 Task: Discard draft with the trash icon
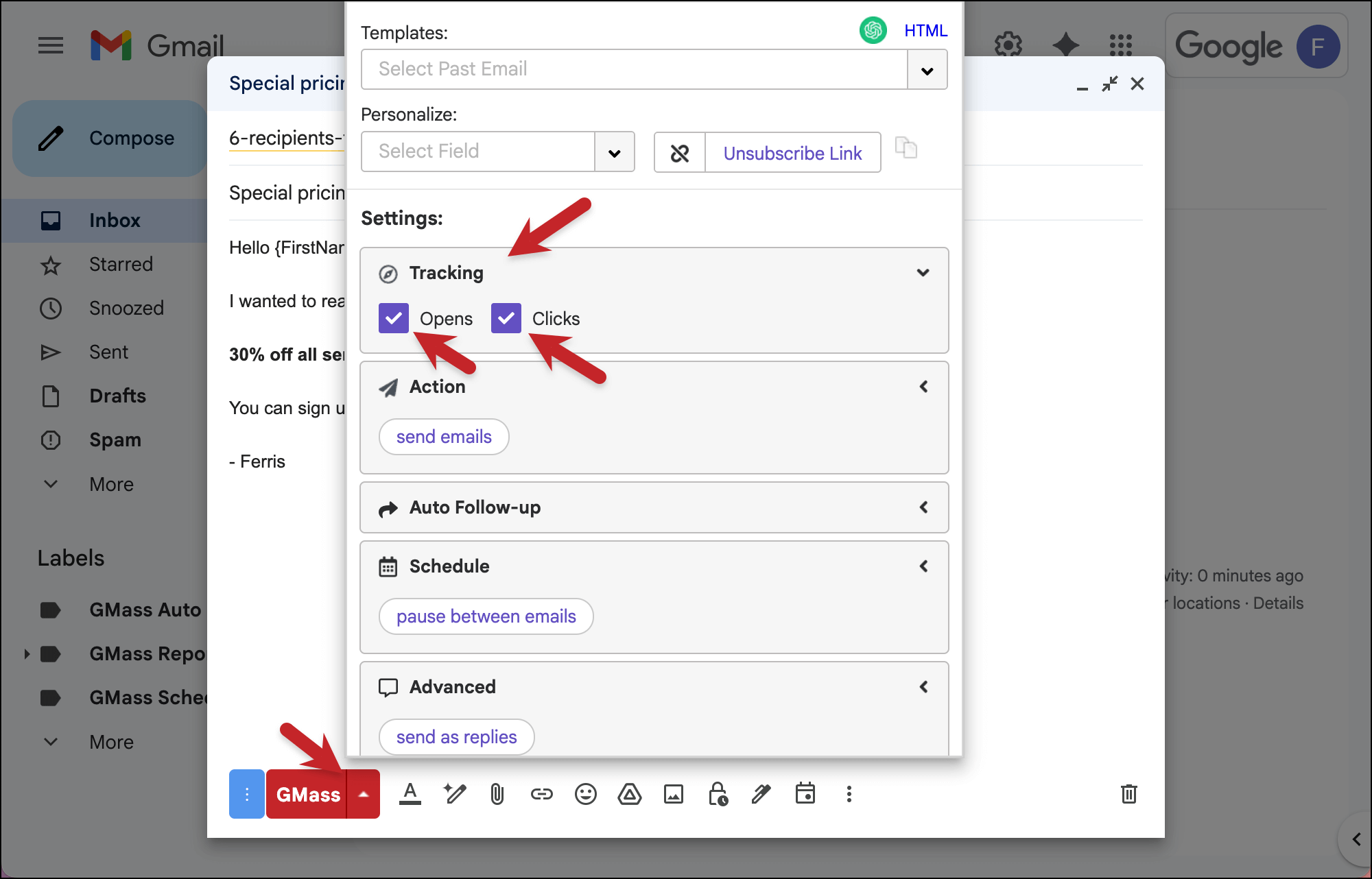tap(1128, 794)
